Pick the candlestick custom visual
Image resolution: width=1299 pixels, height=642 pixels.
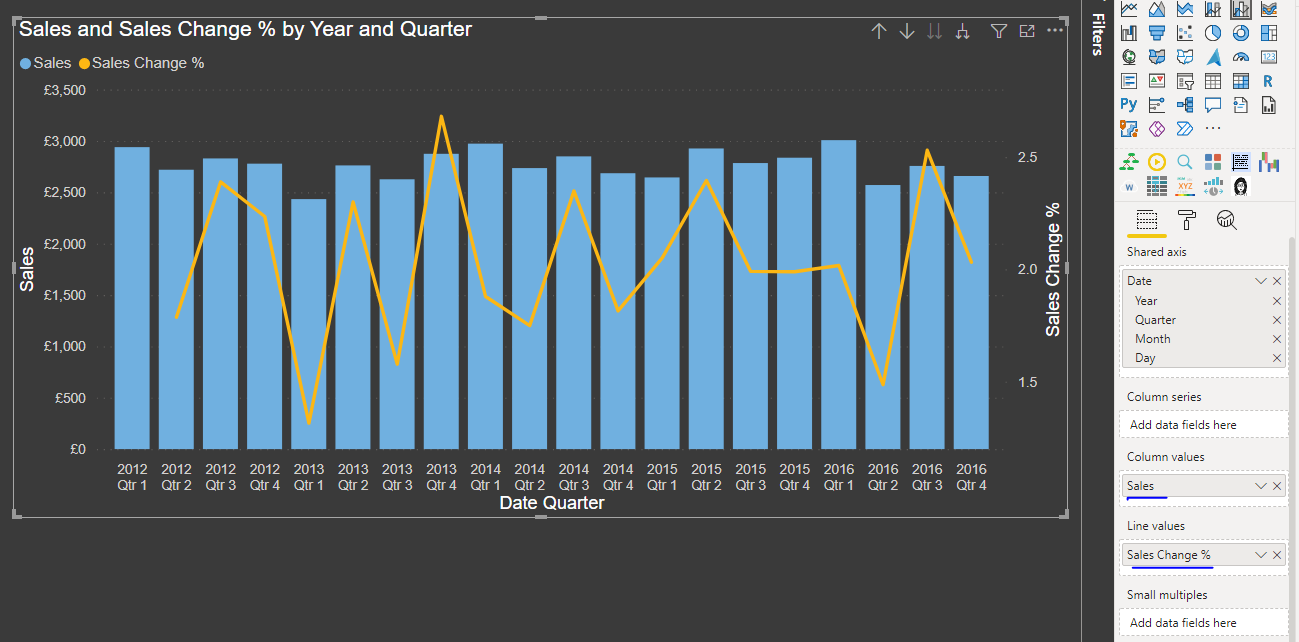tap(1270, 161)
